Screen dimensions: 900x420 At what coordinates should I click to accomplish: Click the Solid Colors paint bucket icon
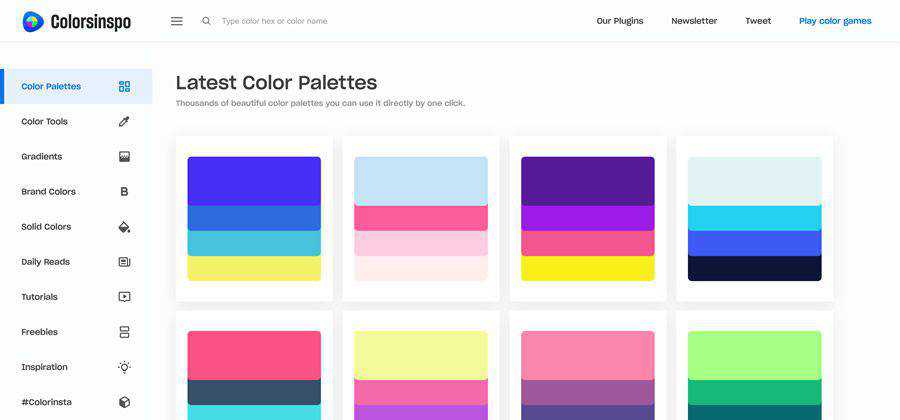[x=124, y=227]
